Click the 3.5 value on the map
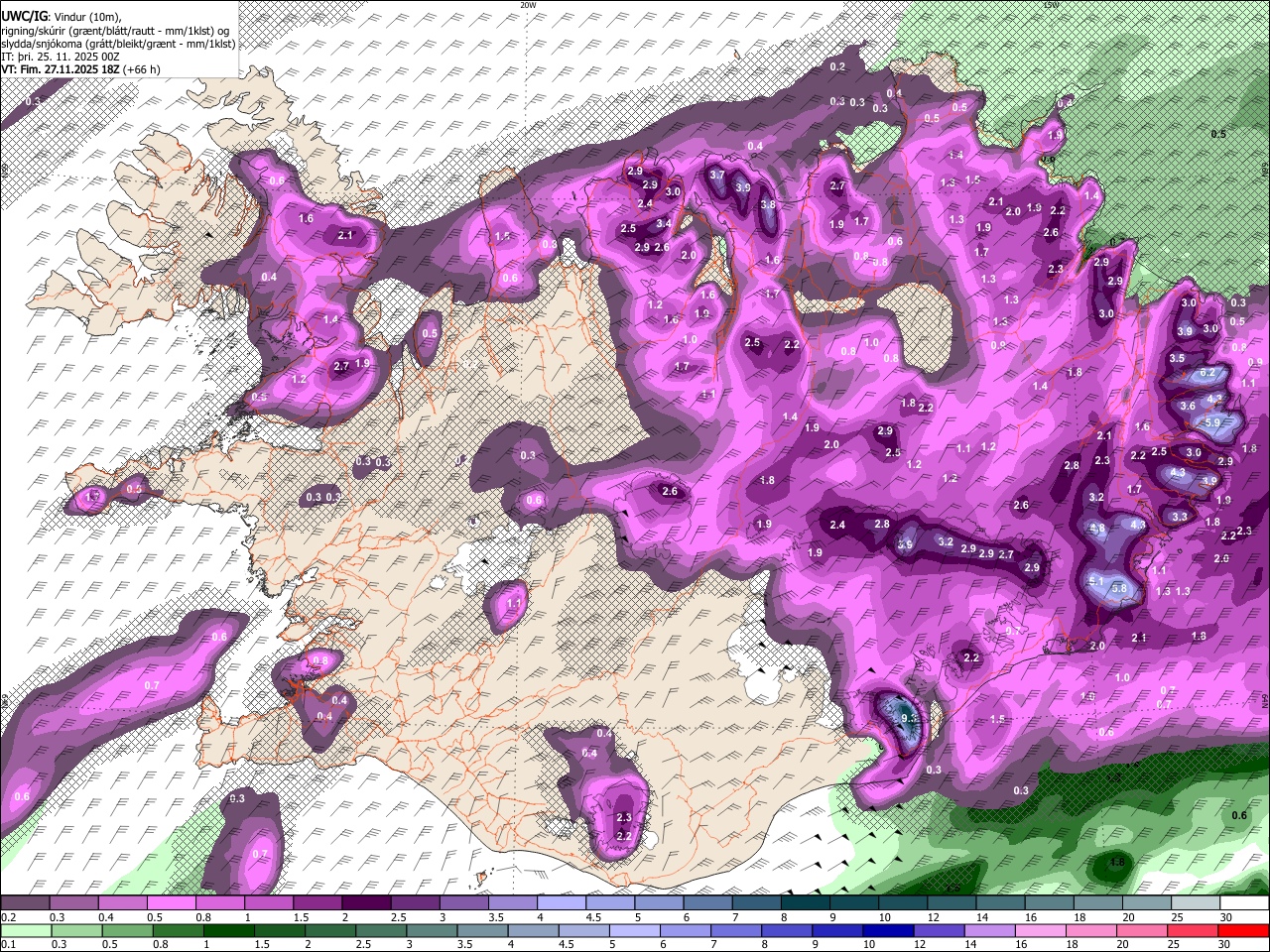 click(1178, 358)
